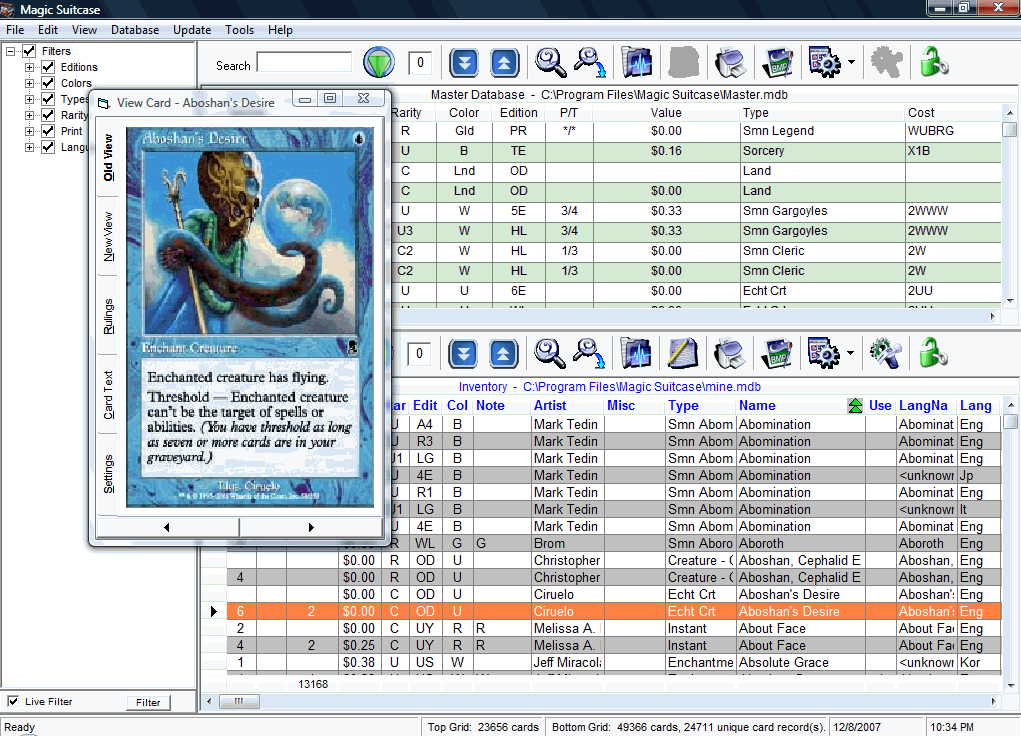Click Master Database vertical scrollbar thumb

(1010, 129)
